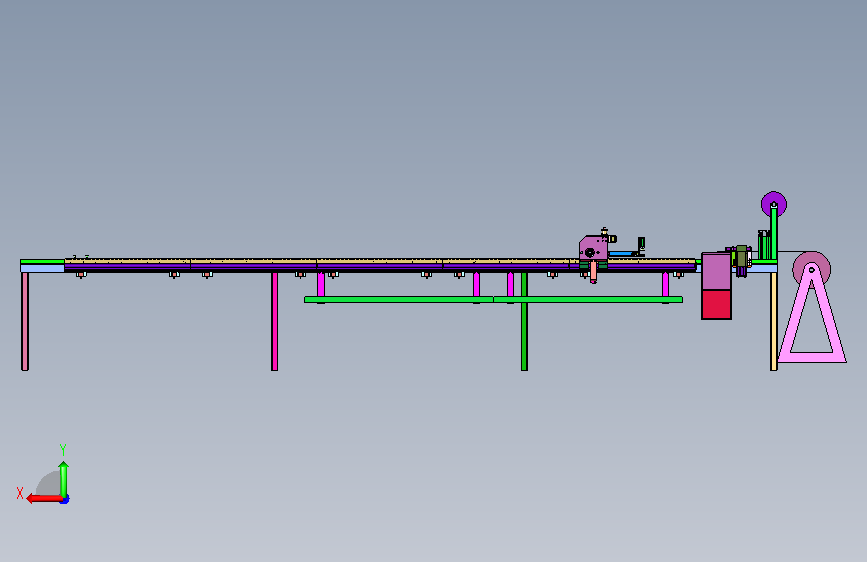This screenshot has width=867, height=562.
Task: Select the tall magenta middle support leg
Action: (274, 321)
